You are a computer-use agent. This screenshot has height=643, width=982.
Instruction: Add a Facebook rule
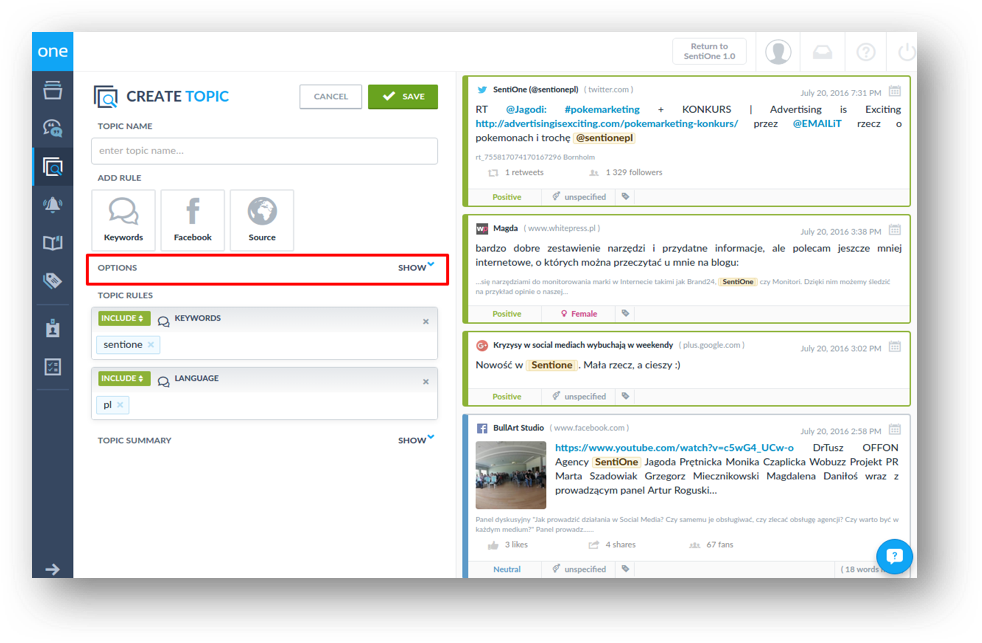click(193, 220)
